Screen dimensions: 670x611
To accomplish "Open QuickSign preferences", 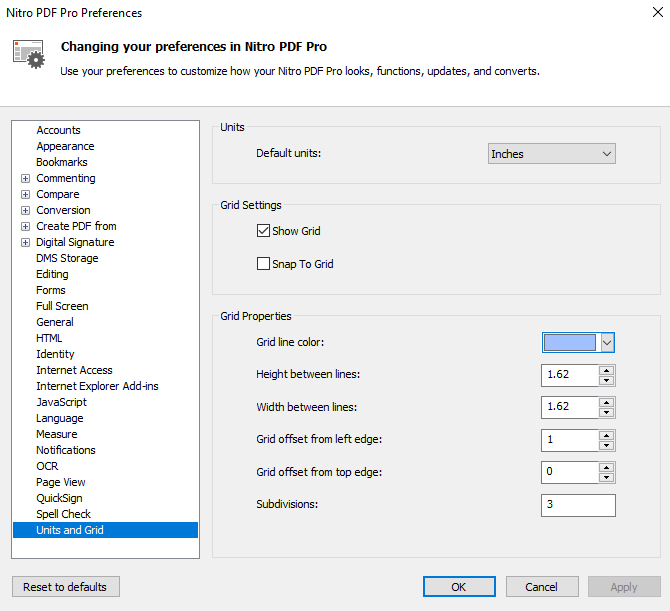I will 59,498.
